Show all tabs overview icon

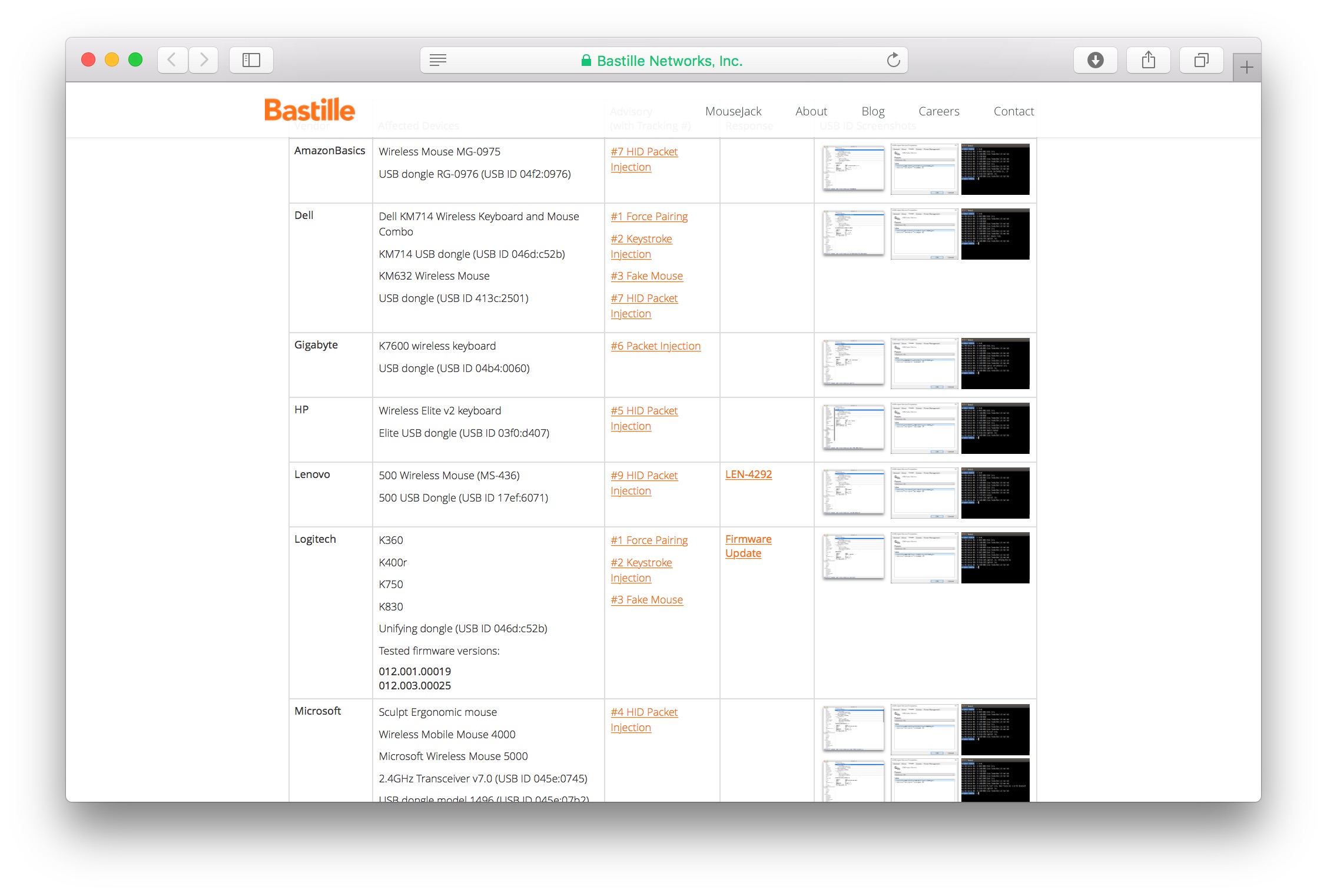click(x=1201, y=60)
